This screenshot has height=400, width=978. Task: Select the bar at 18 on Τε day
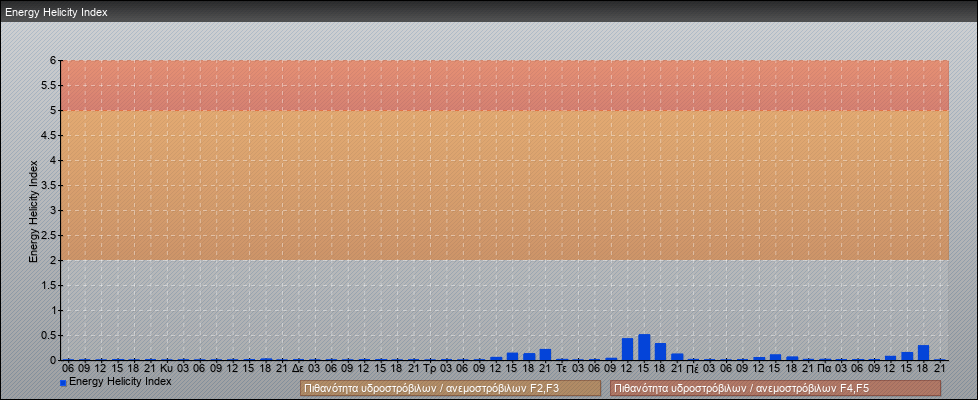[x=661, y=352]
